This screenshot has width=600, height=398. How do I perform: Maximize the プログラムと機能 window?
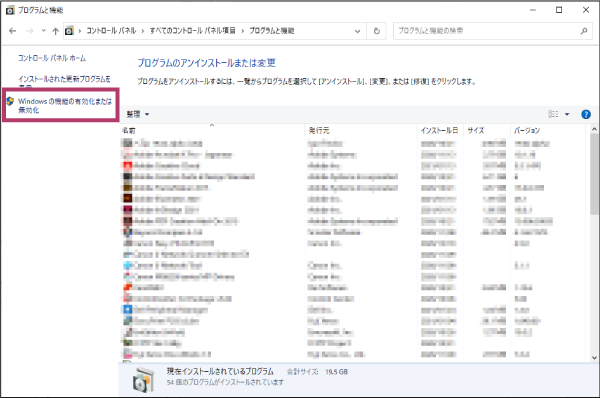coord(559,10)
